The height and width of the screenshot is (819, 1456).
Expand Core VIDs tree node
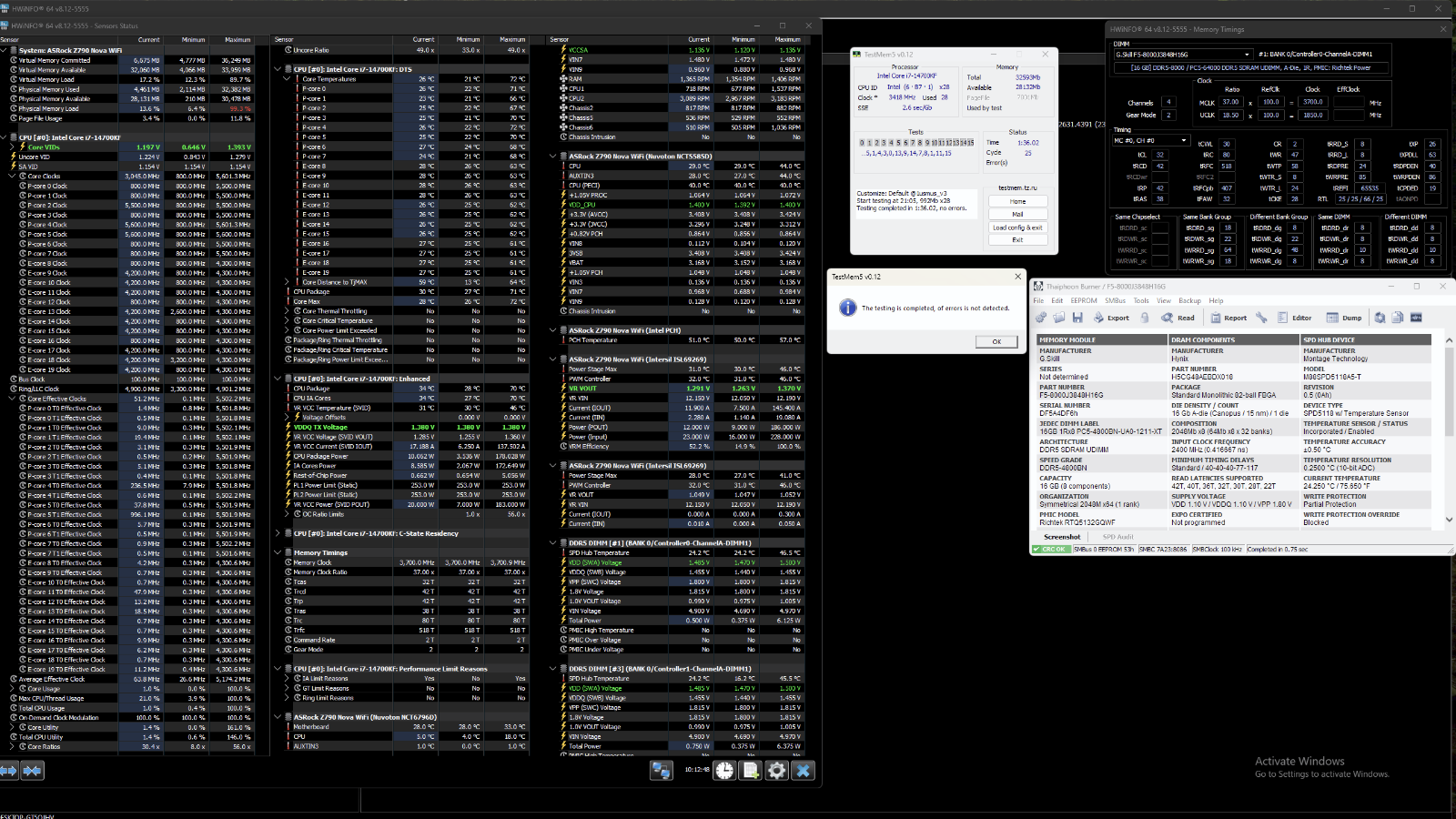(x=12, y=147)
